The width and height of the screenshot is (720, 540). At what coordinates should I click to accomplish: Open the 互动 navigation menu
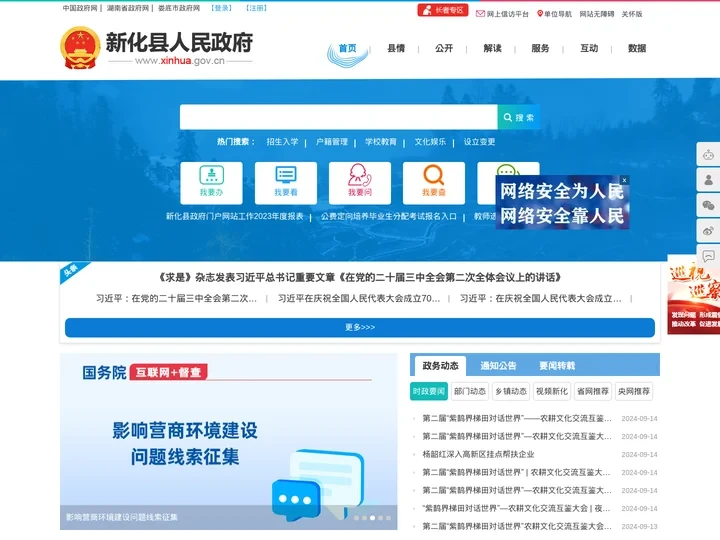[589, 48]
